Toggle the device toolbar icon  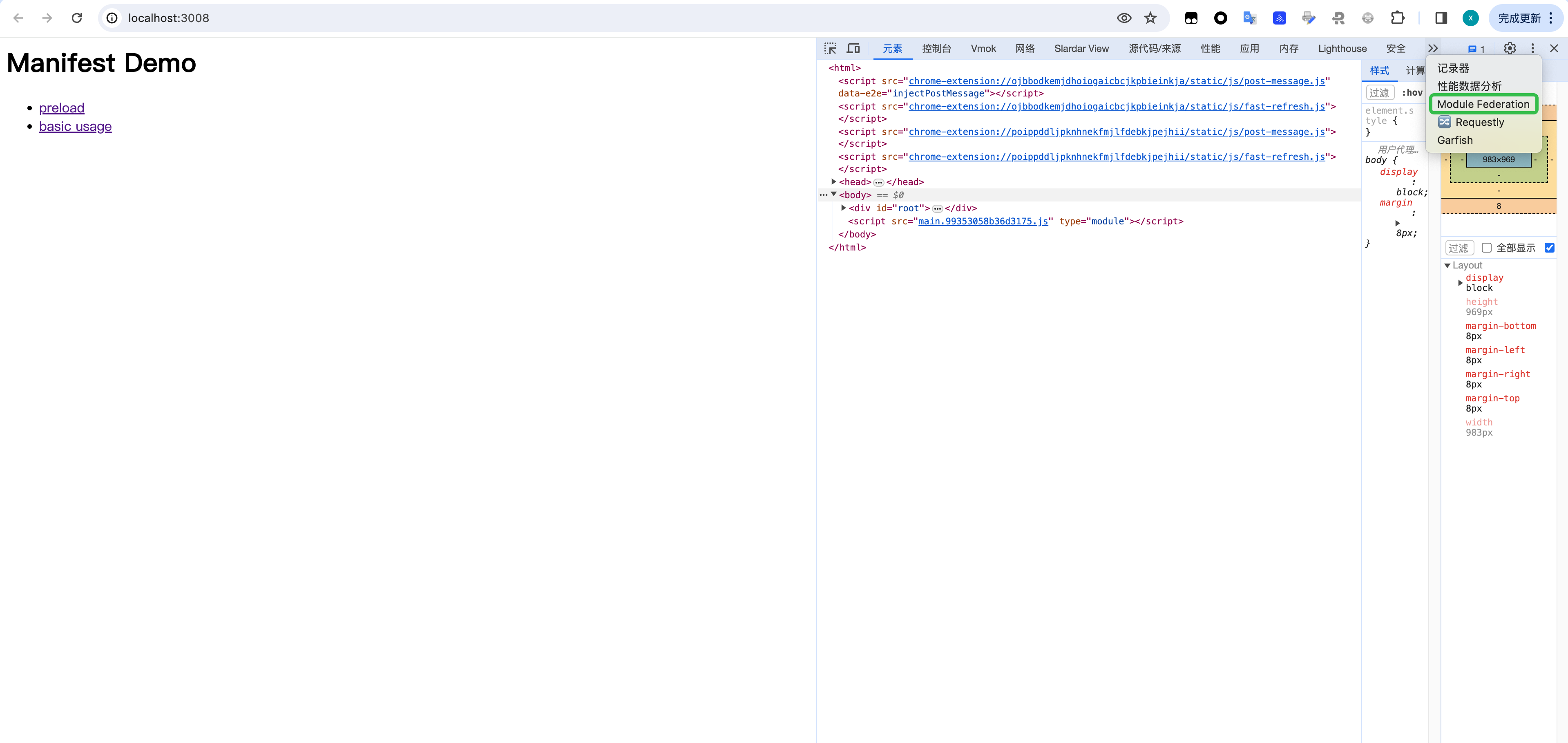(853, 49)
